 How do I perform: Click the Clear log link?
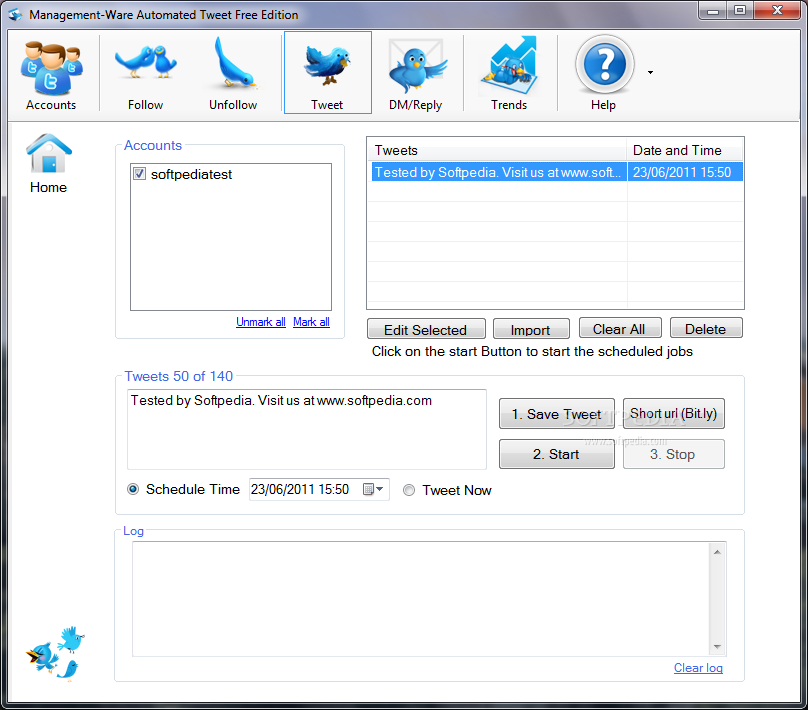click(x=698, y=668)
